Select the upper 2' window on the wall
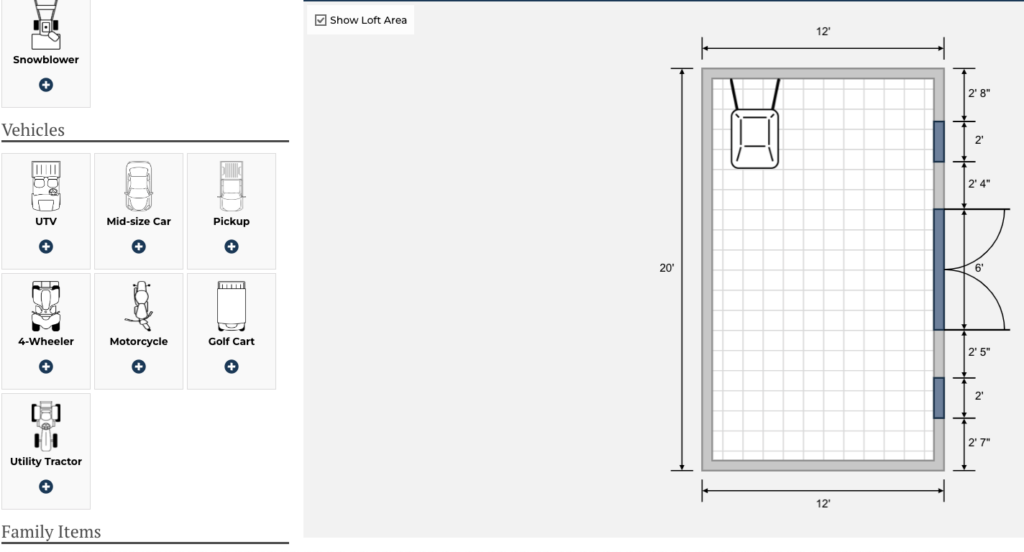Screen dimensions: 1024x552 939,141
